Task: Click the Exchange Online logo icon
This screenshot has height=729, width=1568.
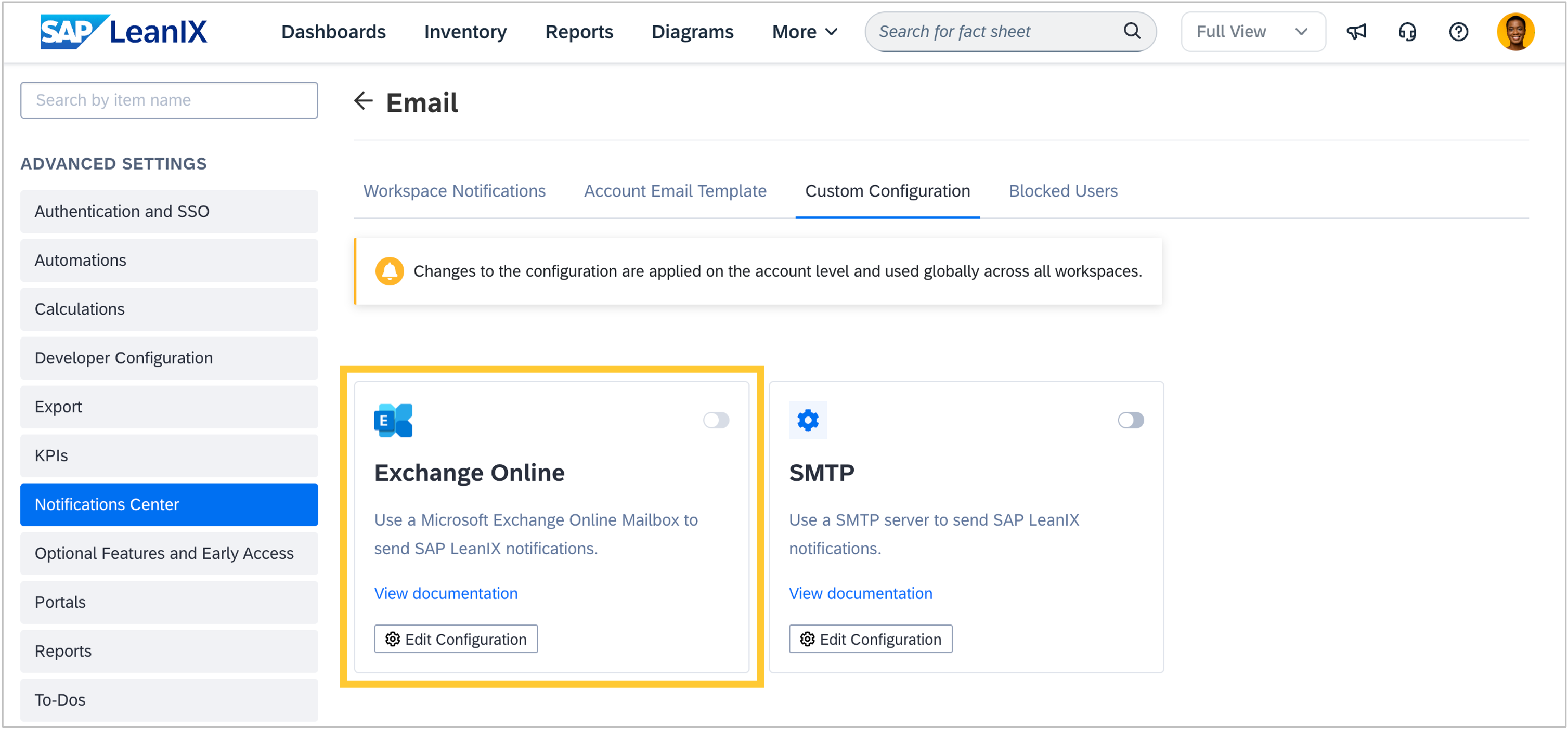Action: point(393,420)
